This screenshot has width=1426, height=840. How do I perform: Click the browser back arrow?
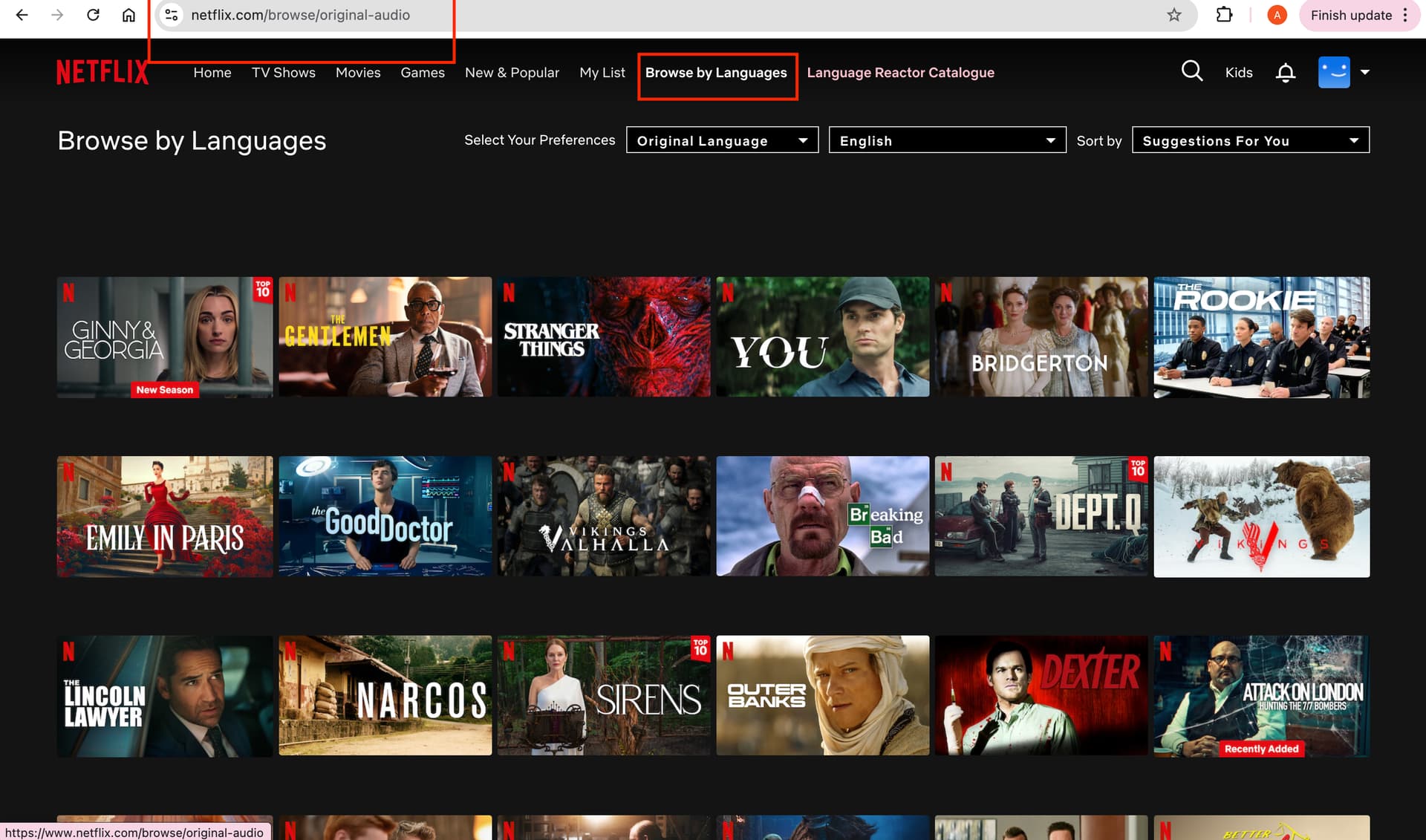22,15
